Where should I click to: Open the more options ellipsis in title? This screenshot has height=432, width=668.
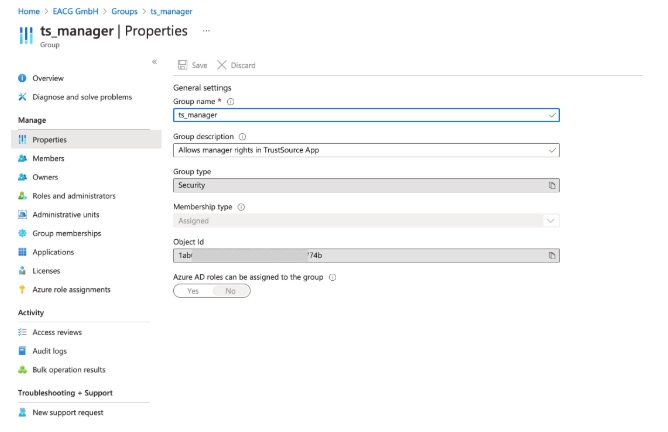pyautogui.click(x=206, y=31)
